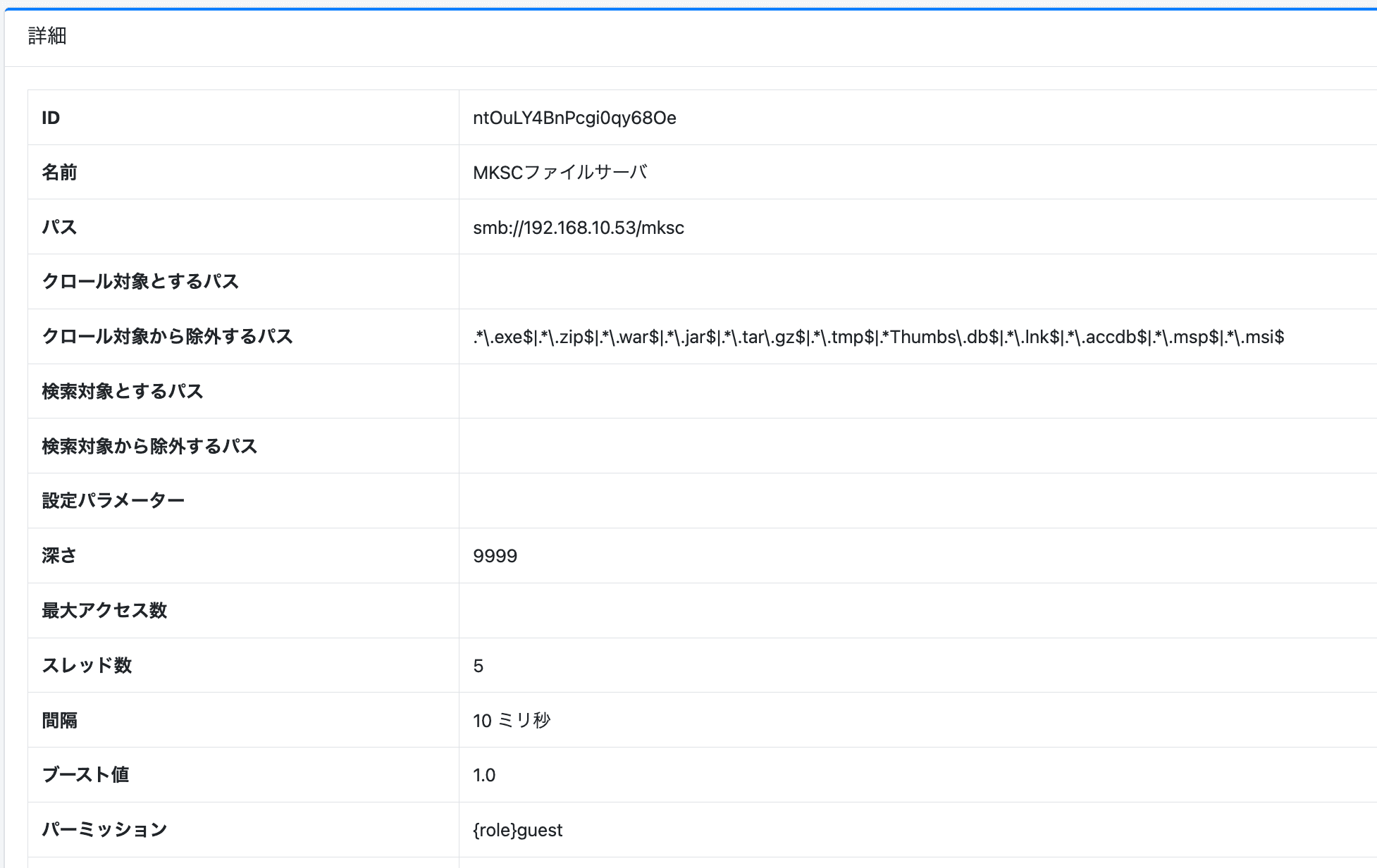Click the {role}guest permission value
This screenshot has height=868, width=1377.
(x=517, y=830)
